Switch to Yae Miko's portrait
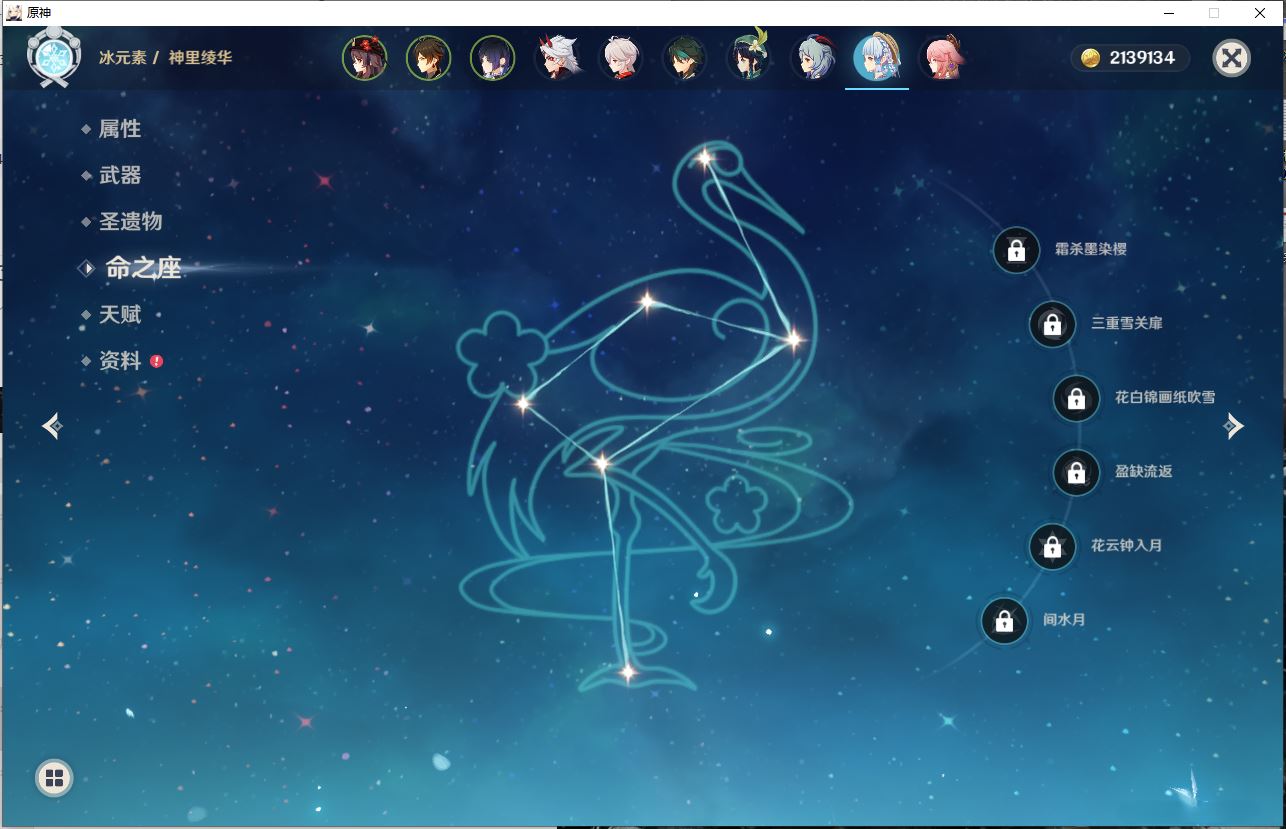Viewport: 1286px width, 829px height. 941,59
